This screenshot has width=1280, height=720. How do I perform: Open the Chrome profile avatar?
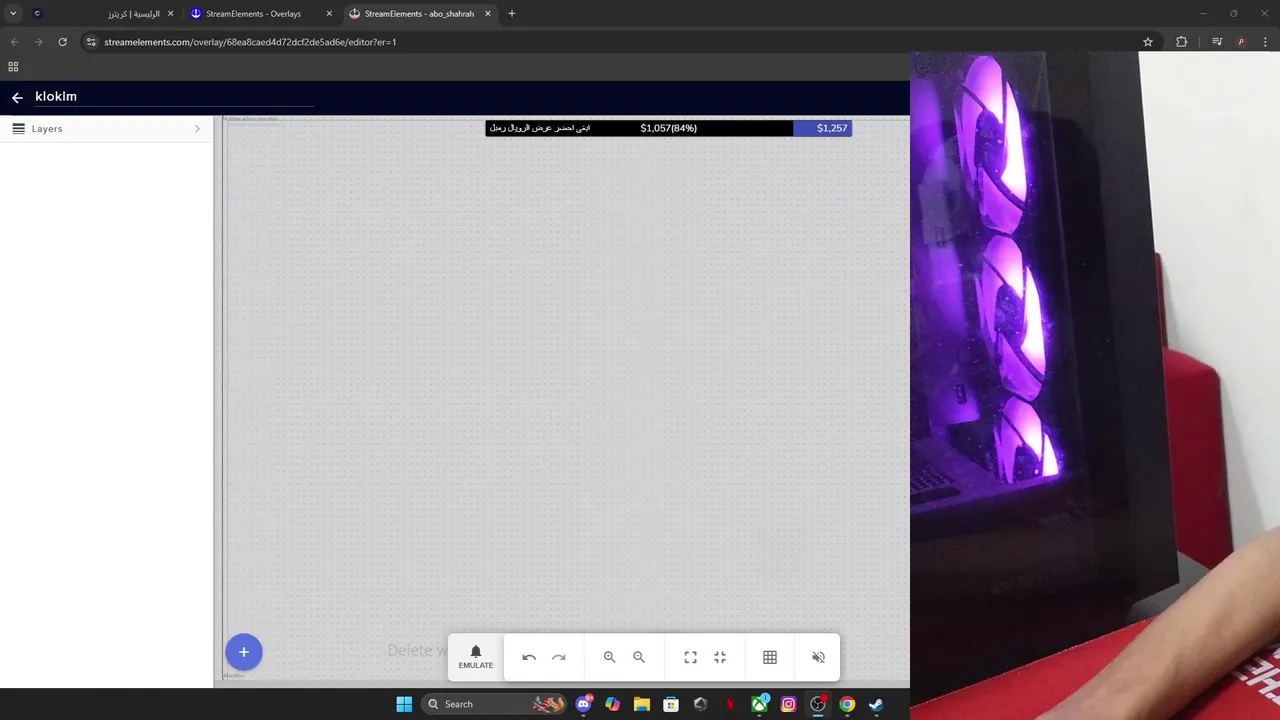1241,42
